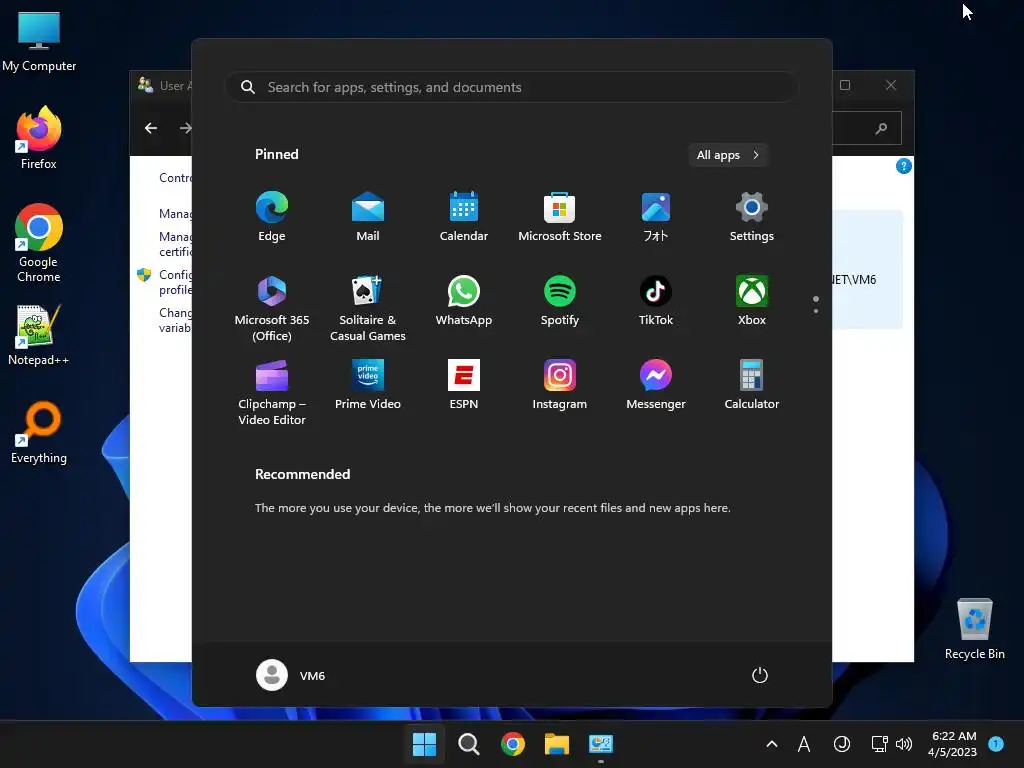
Task: Open Microsoft Store
Action: tap(560, 217)
